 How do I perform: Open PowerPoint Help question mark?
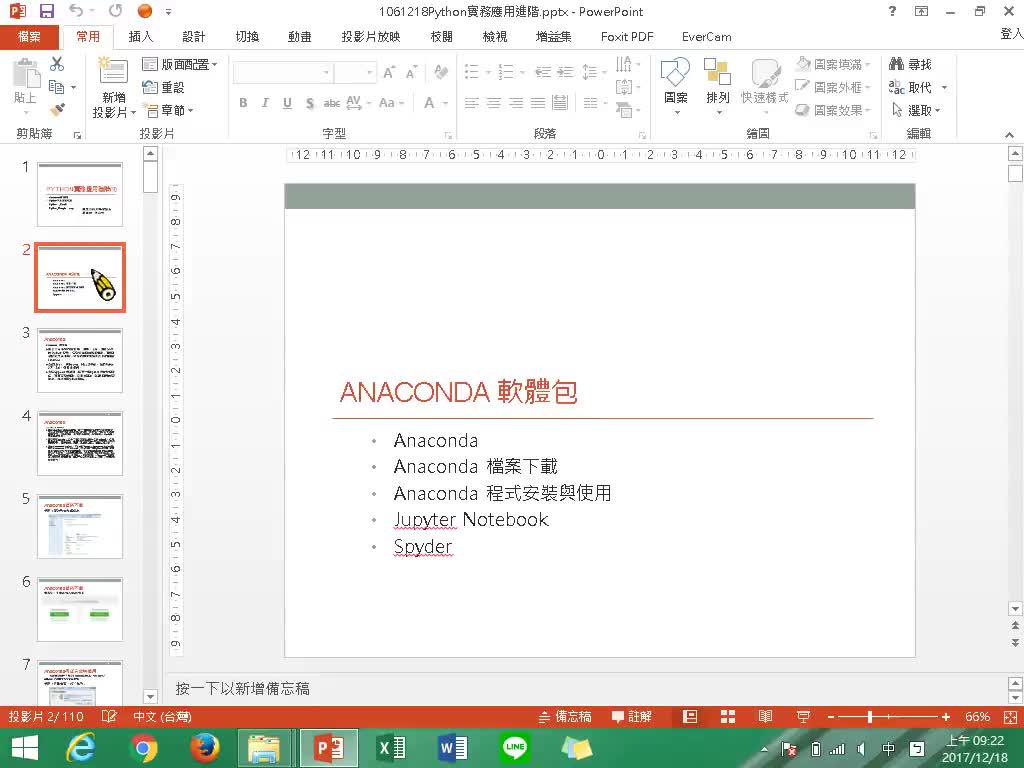892,11
